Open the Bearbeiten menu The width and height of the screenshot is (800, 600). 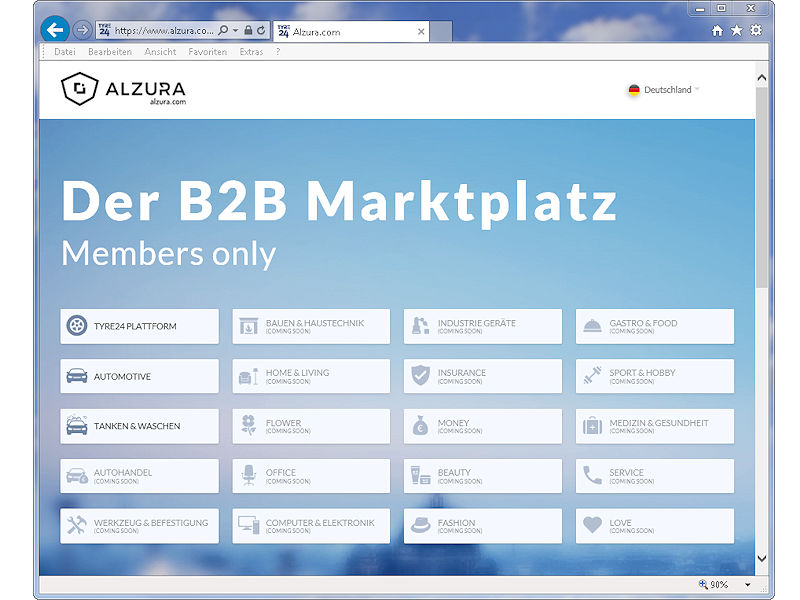(x=110, y=52)
